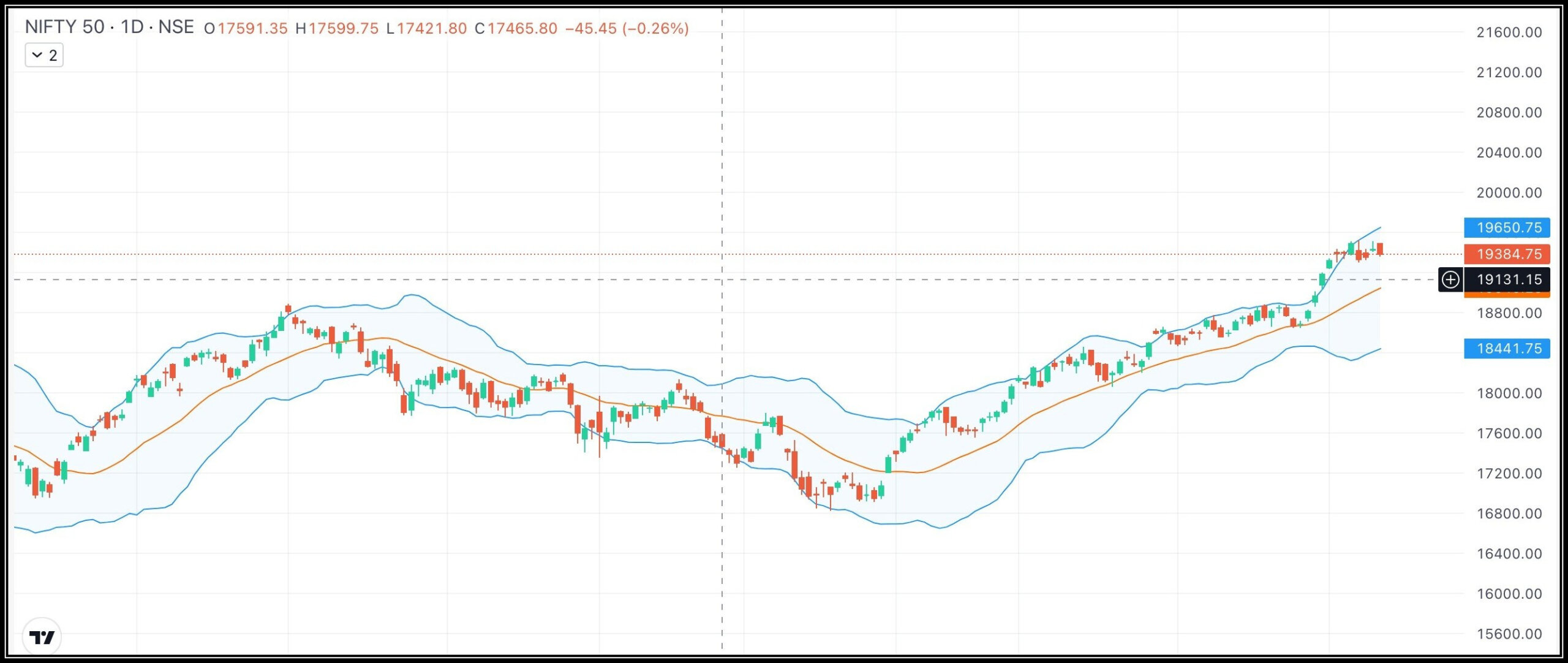Click the 18800.00 price scale label

point(1509,313)
